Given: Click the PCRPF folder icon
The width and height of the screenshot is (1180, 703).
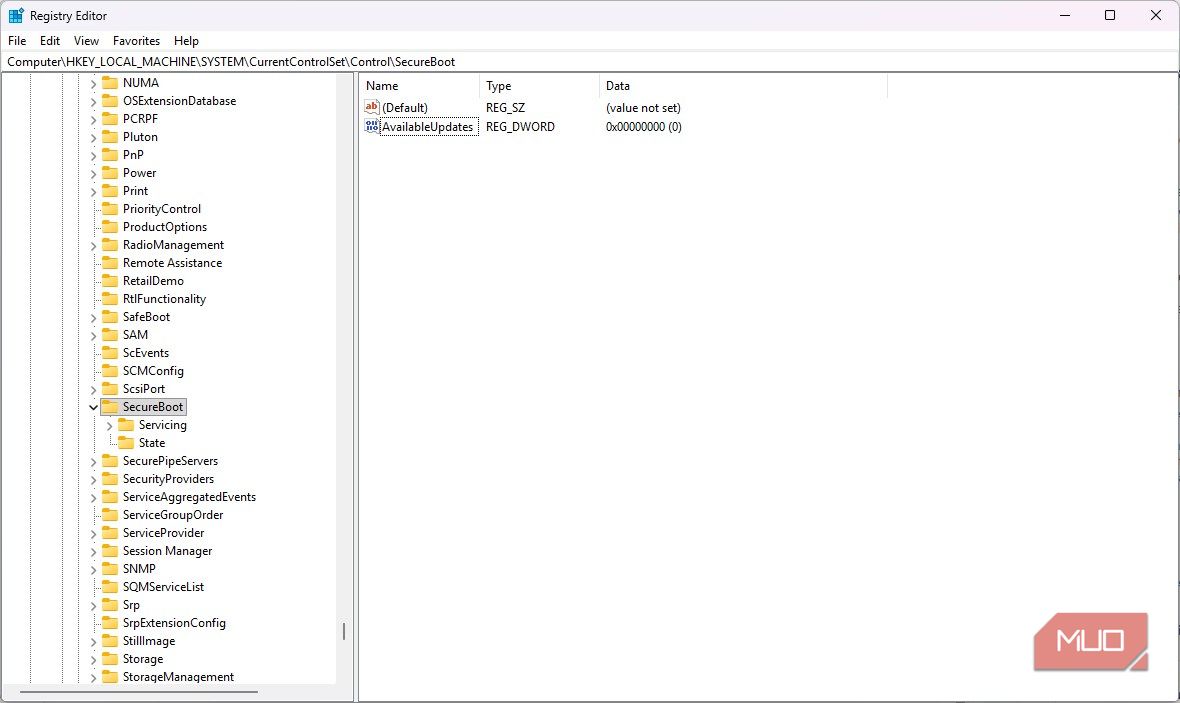Looking at the screenshot, I should 110,118.
